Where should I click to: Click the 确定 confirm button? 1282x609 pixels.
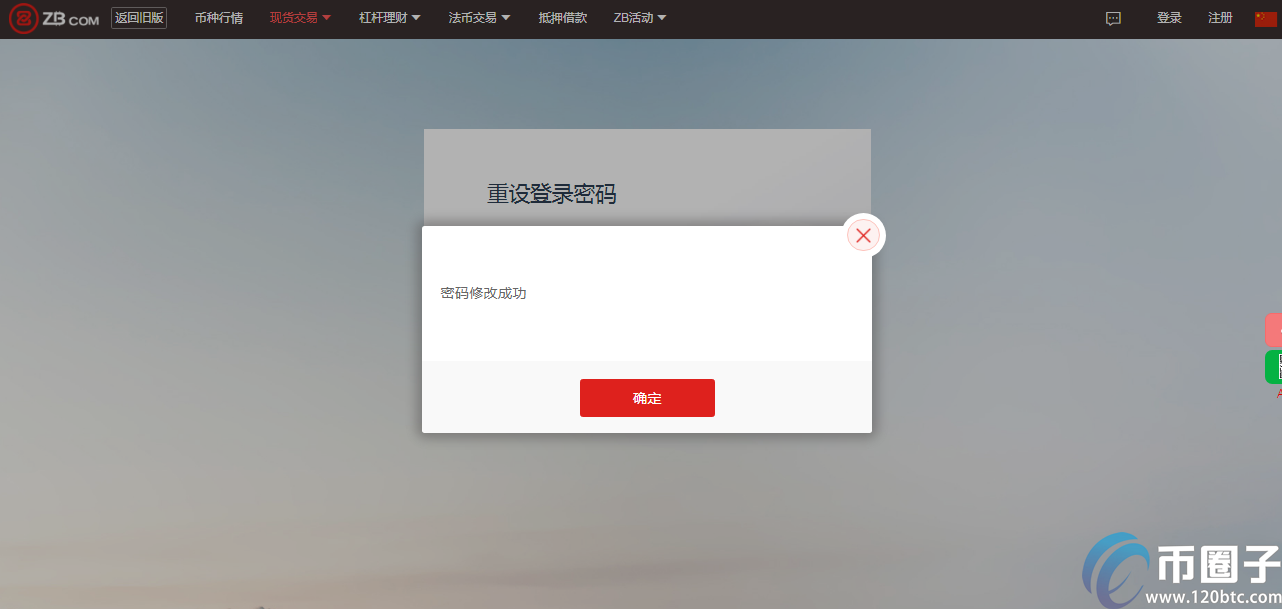[x=647, y=398]
